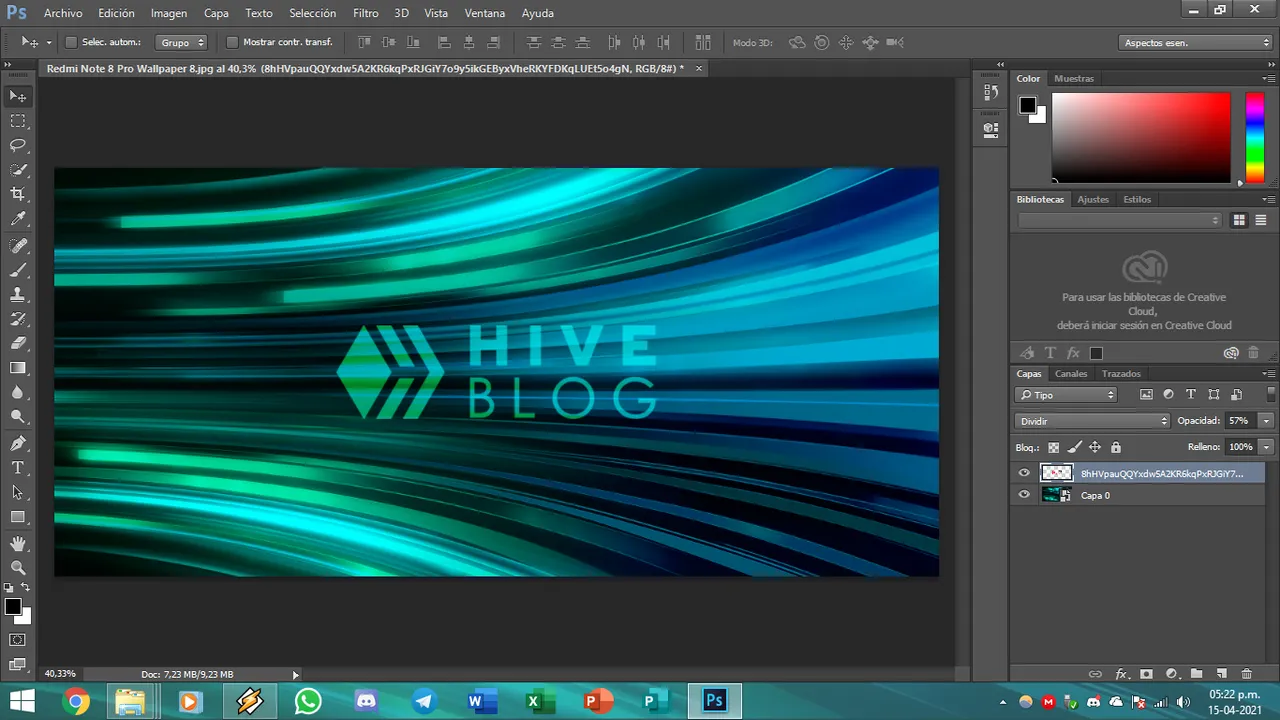Select the Clone Stamp tool
Viewport: 1280px width, 720px height.
(18, 295)
